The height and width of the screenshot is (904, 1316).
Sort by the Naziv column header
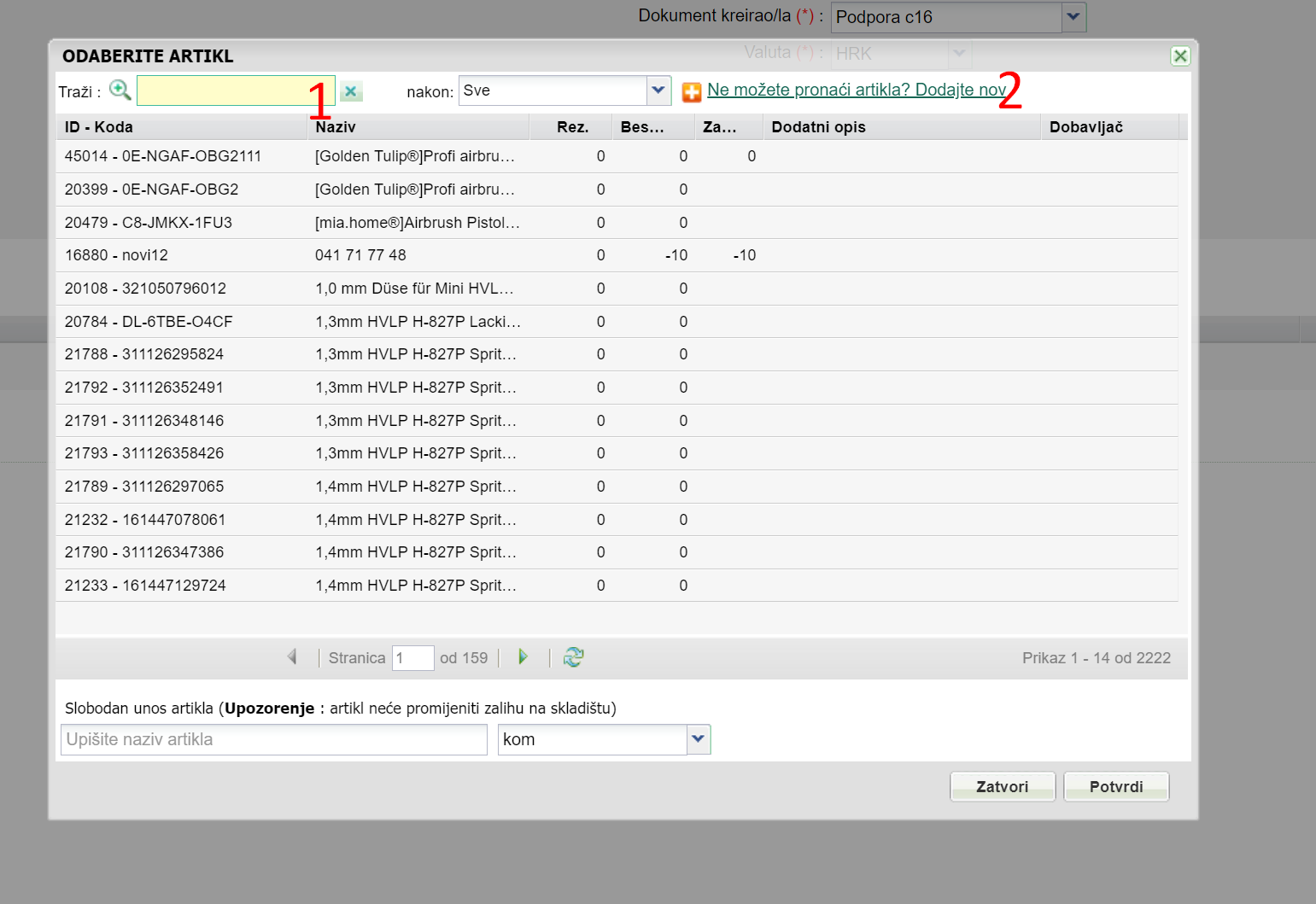[418, 126]
